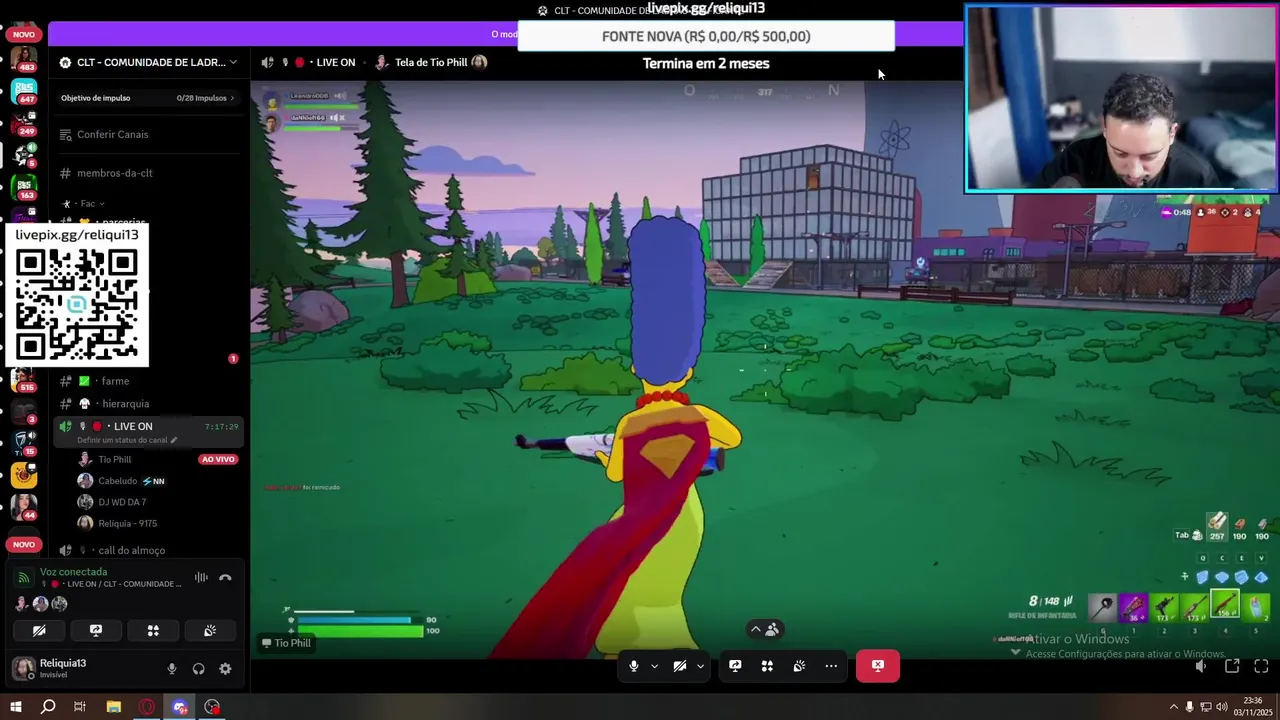Click the NOVO badge at the top of the server list
The width and height of the screenshot is (1280, 720).
point(24,34)
